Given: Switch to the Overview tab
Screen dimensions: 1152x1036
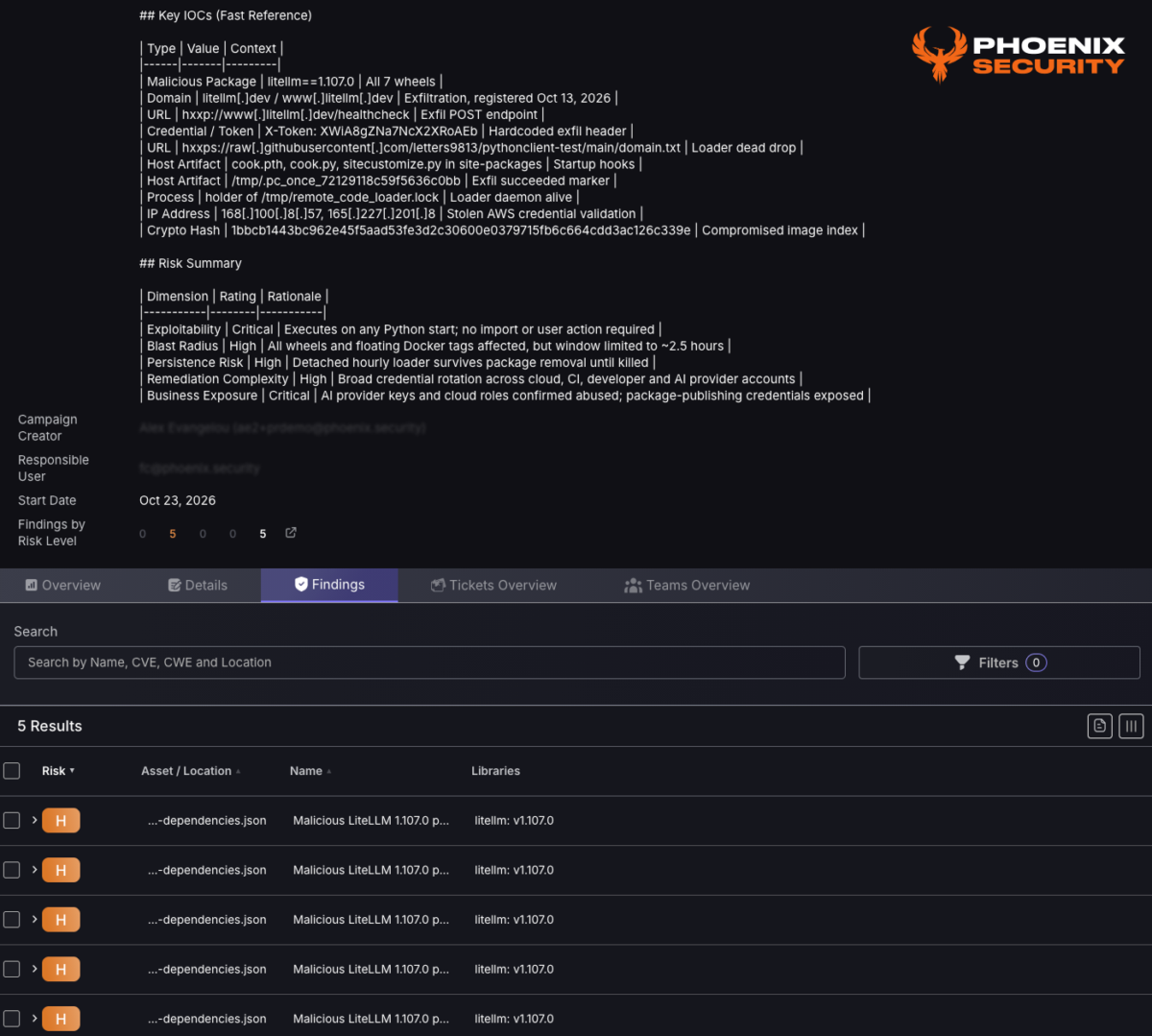Looking at the screenshot, I should click(x=62, y=585).
